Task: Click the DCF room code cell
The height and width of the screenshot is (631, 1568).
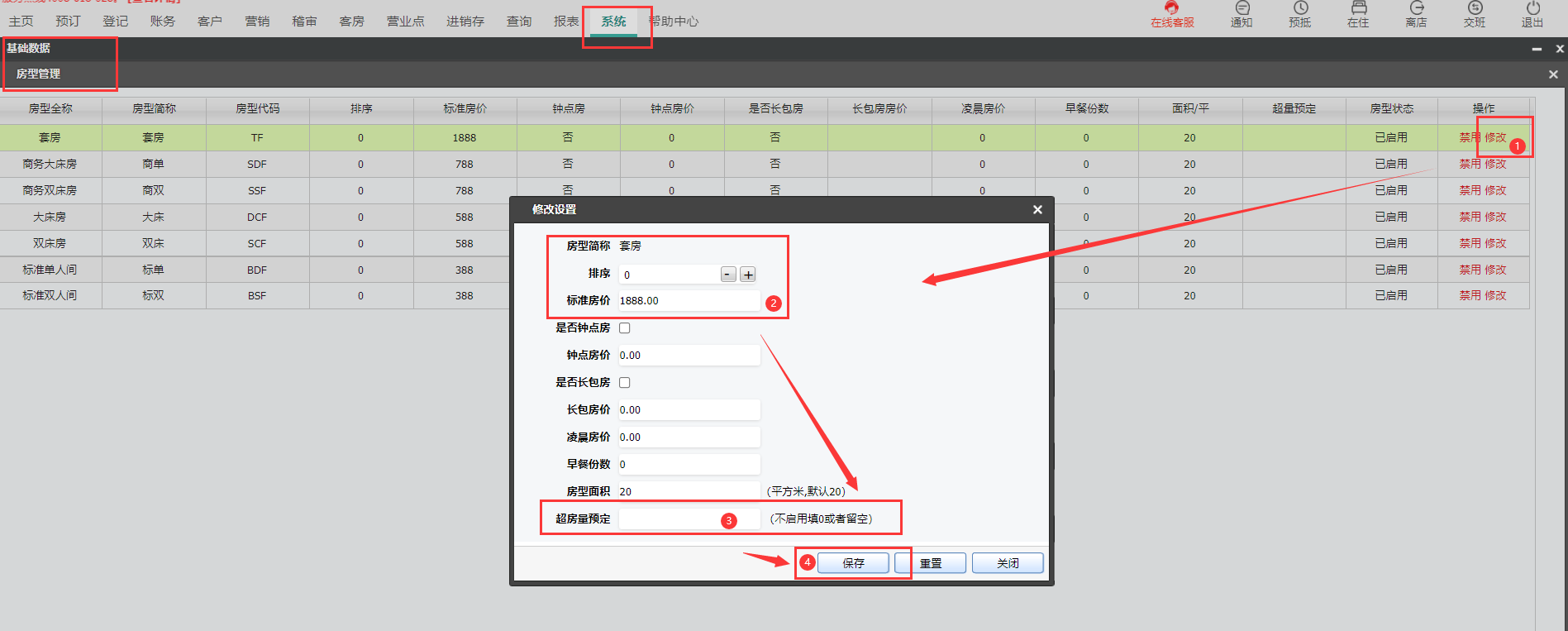Action: [x=257, y=217]
